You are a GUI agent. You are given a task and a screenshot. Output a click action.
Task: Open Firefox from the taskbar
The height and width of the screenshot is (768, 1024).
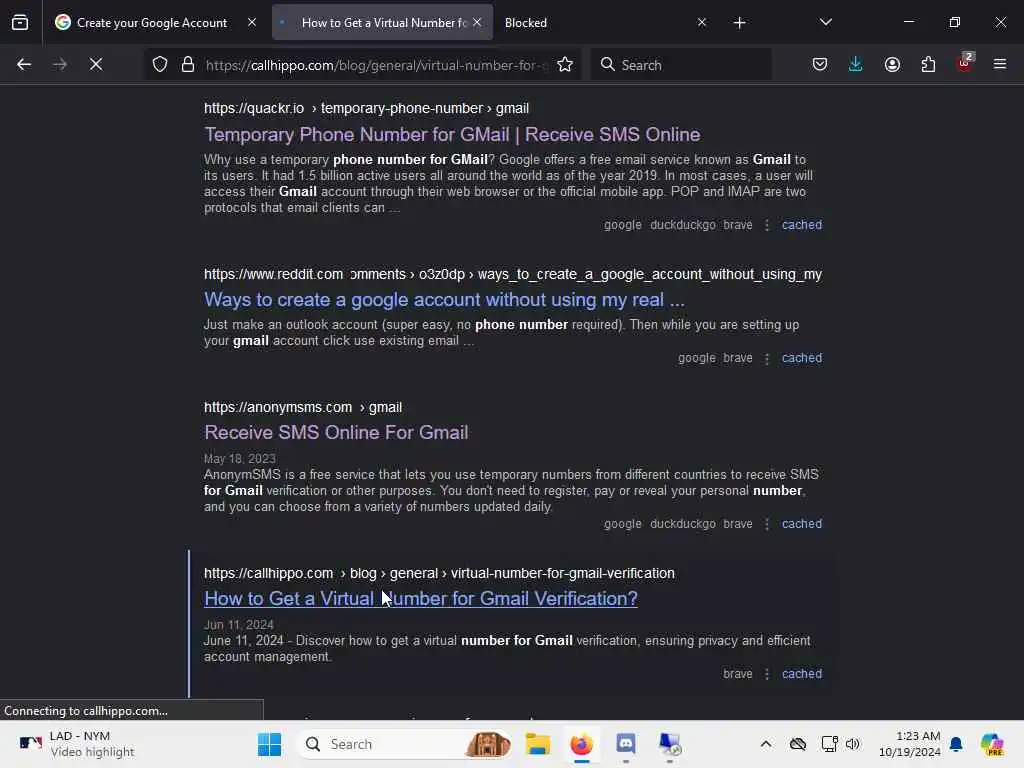[581, 744]
